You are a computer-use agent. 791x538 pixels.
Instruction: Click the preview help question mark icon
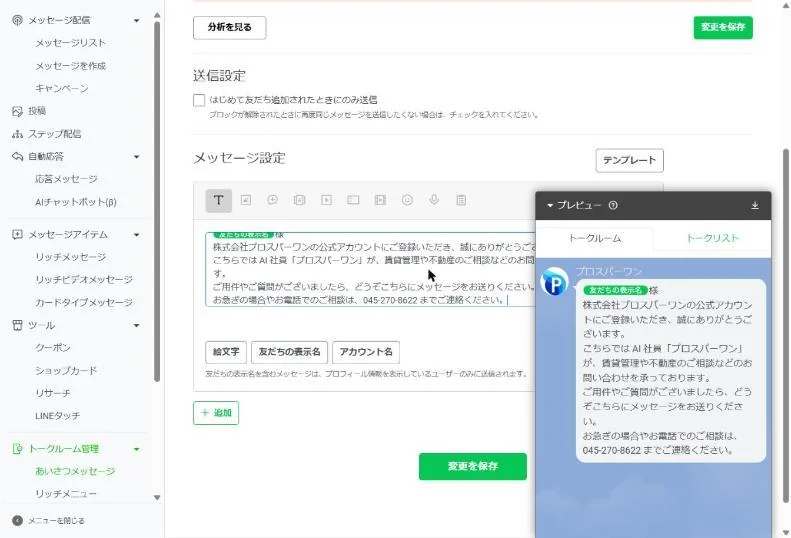click(x=613, y=205)
